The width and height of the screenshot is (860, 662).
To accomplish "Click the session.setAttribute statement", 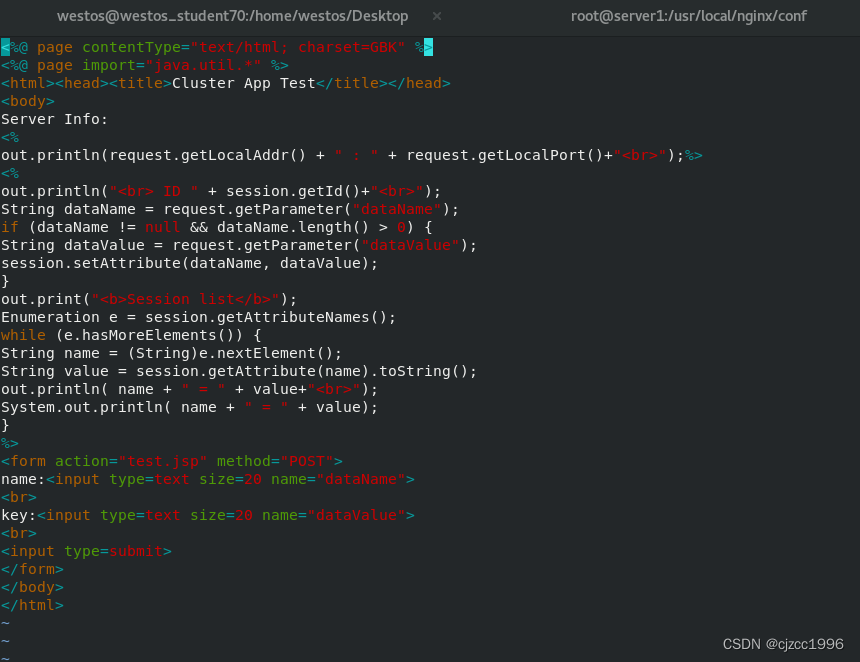I will pyautogui.click(x=190, y=262).
